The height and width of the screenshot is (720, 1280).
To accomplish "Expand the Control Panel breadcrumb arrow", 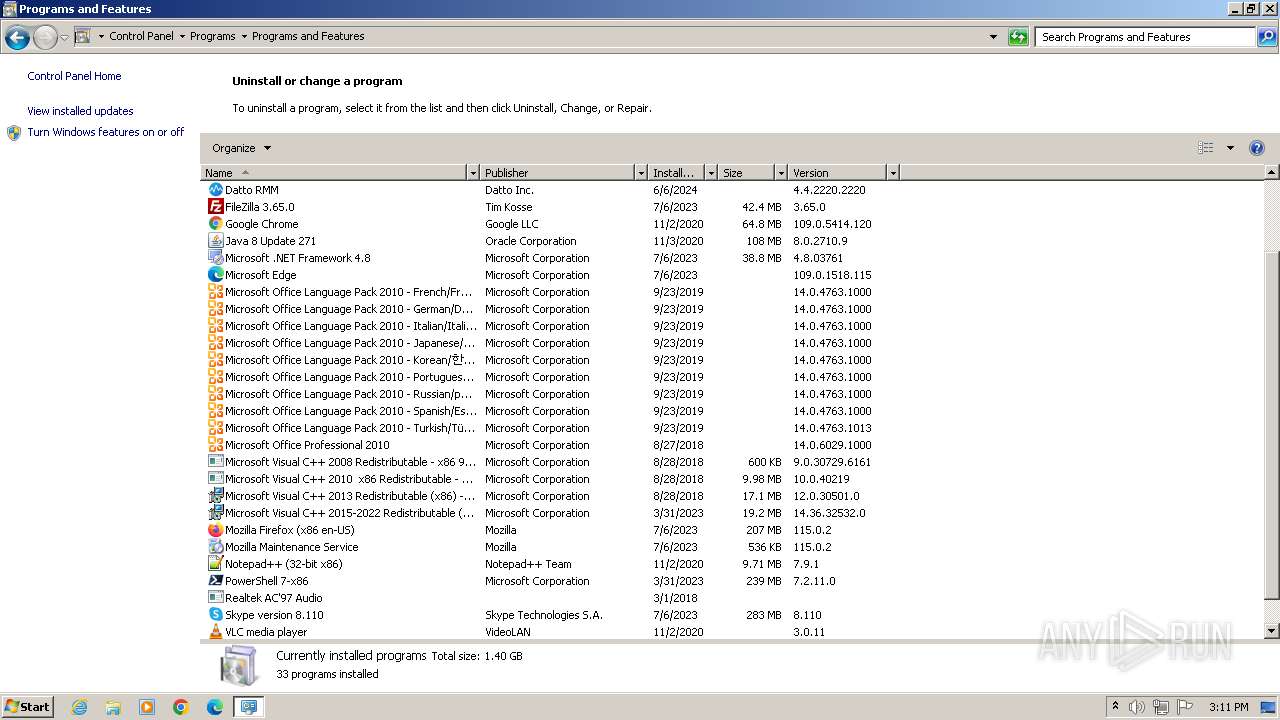I will coord(182,37).
